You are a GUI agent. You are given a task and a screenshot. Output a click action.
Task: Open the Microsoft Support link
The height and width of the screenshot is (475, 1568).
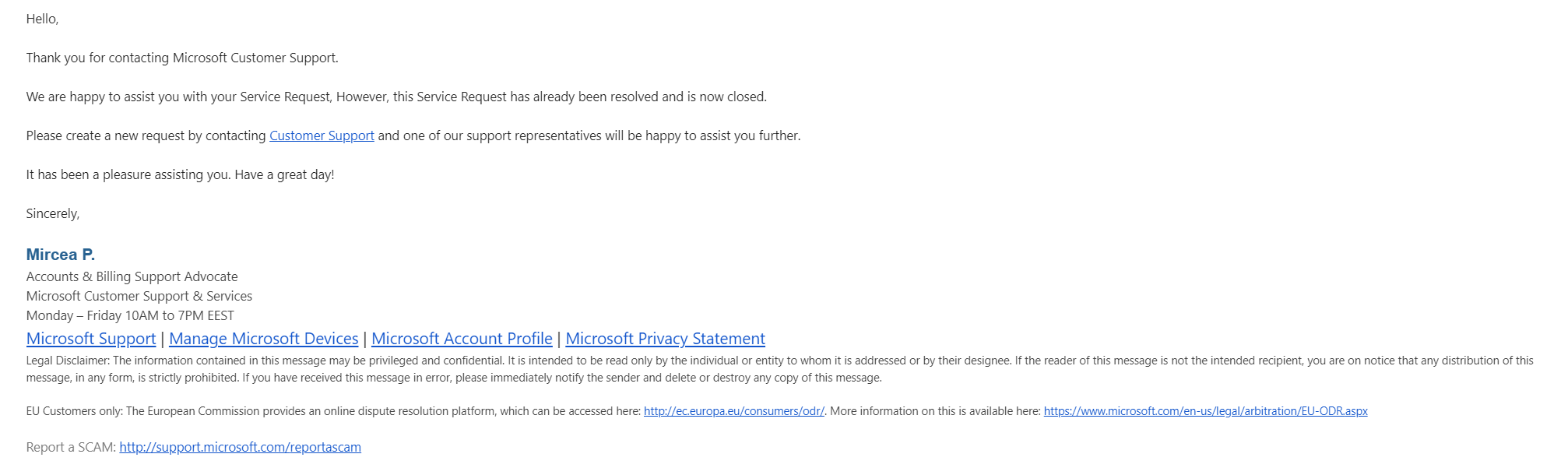91,339
